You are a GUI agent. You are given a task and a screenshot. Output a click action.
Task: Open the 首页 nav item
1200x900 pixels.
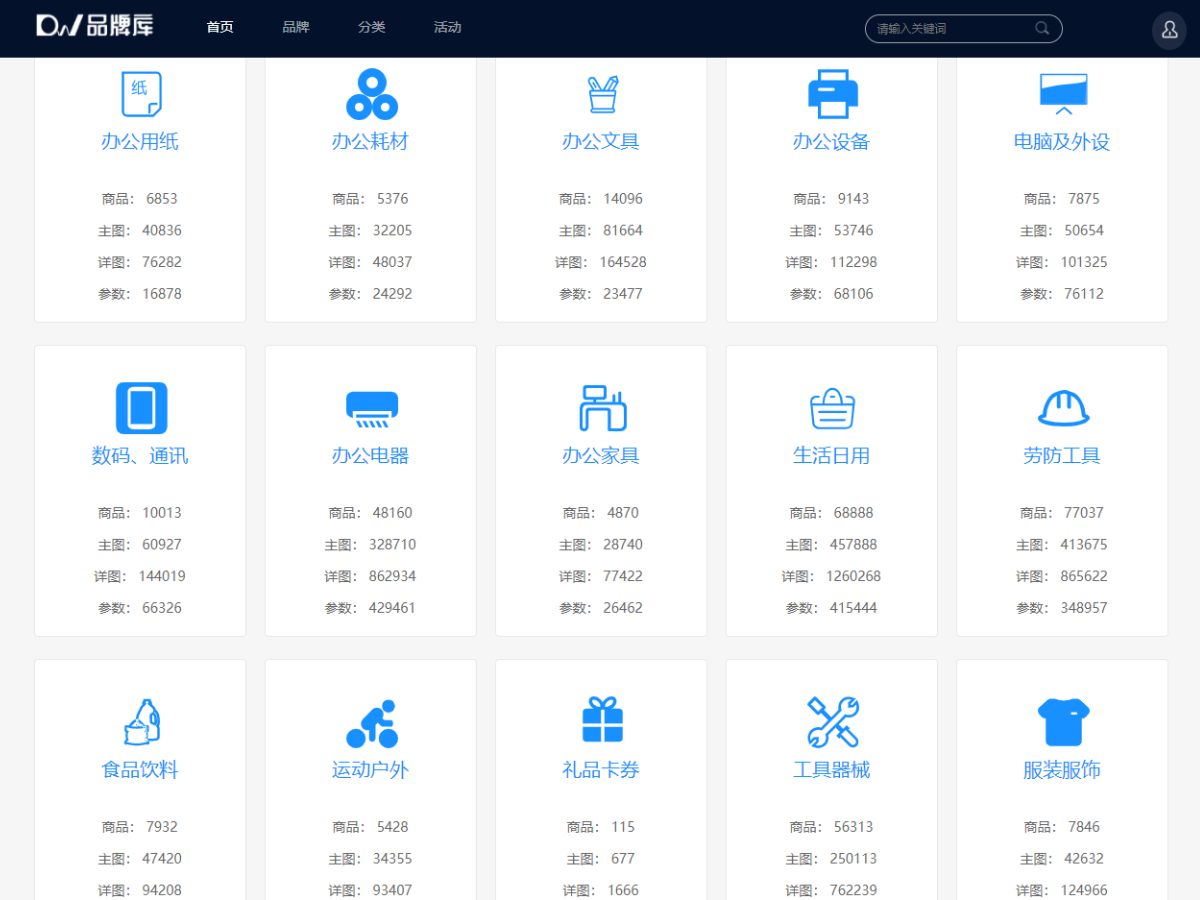click(x=220, y=27)
